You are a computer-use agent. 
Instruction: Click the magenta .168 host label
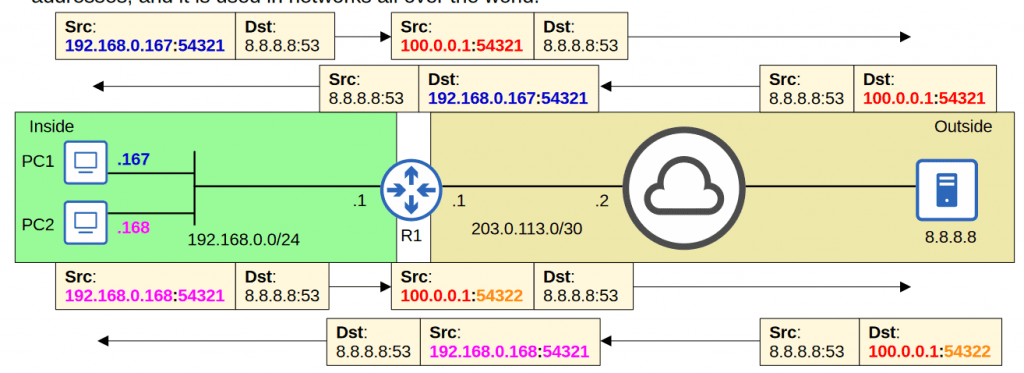133,227
